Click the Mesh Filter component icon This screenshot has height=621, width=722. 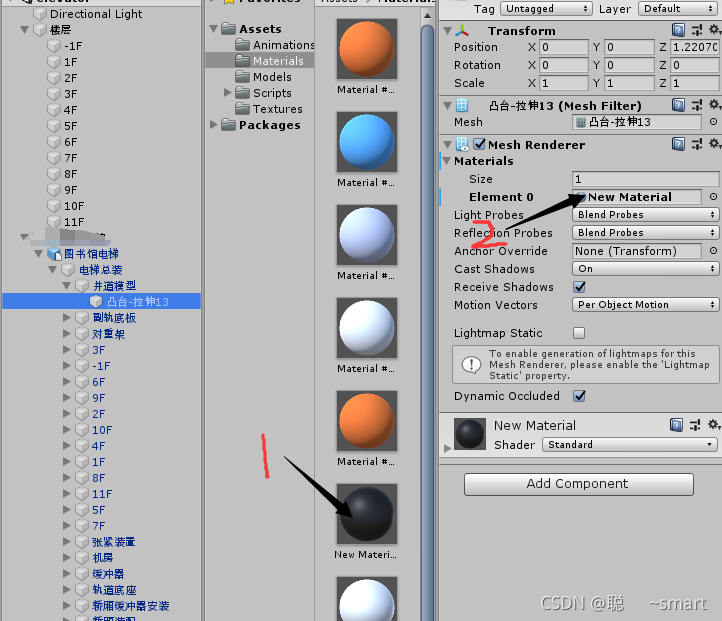(462, 105)
